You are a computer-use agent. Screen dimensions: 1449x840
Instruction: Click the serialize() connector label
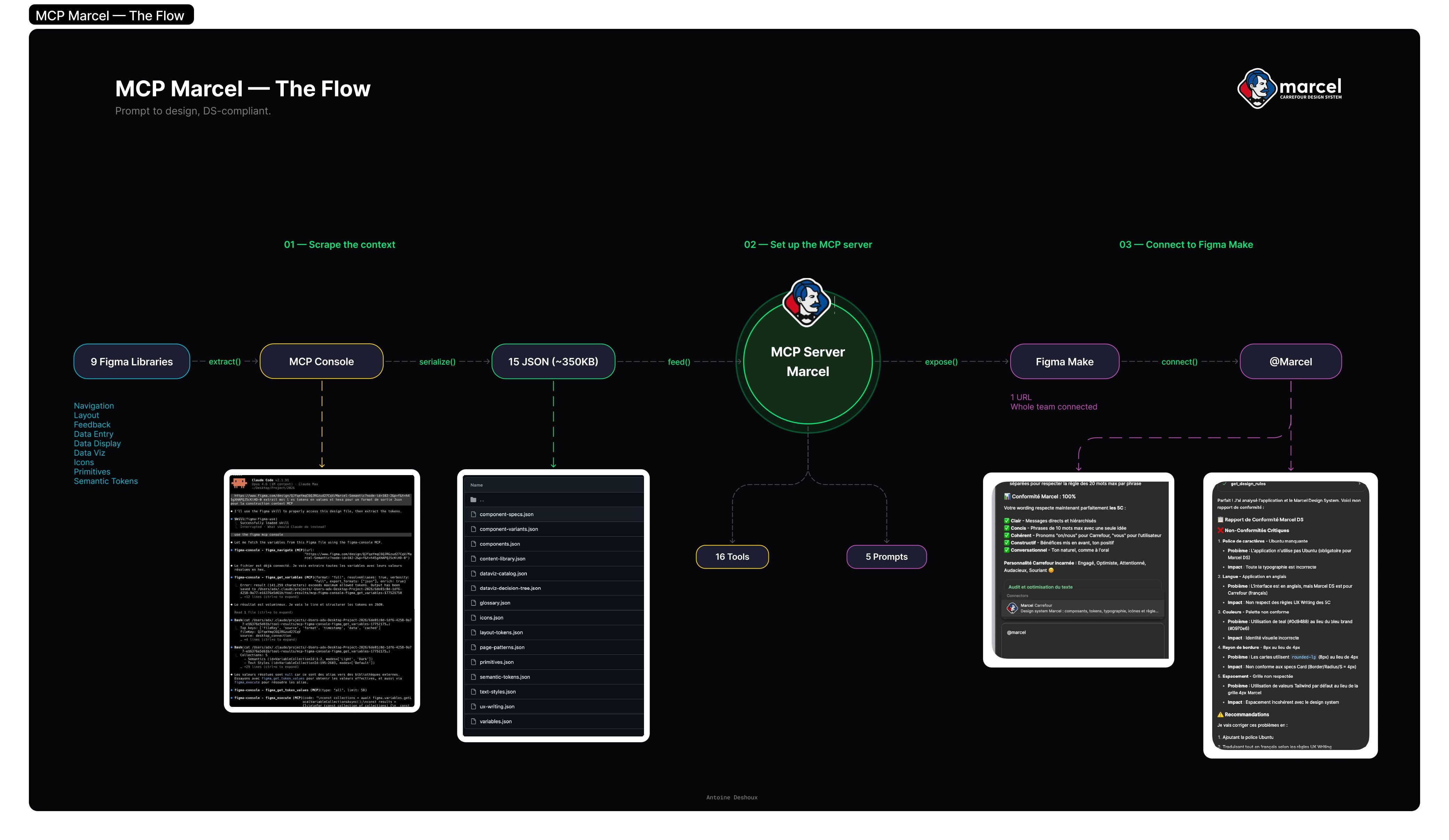[437, 362]
